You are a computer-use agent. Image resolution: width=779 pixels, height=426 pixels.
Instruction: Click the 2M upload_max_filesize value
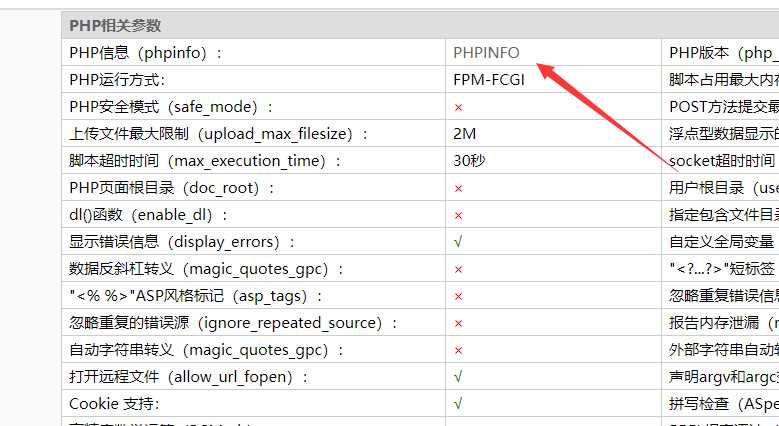tap(464, 134)
